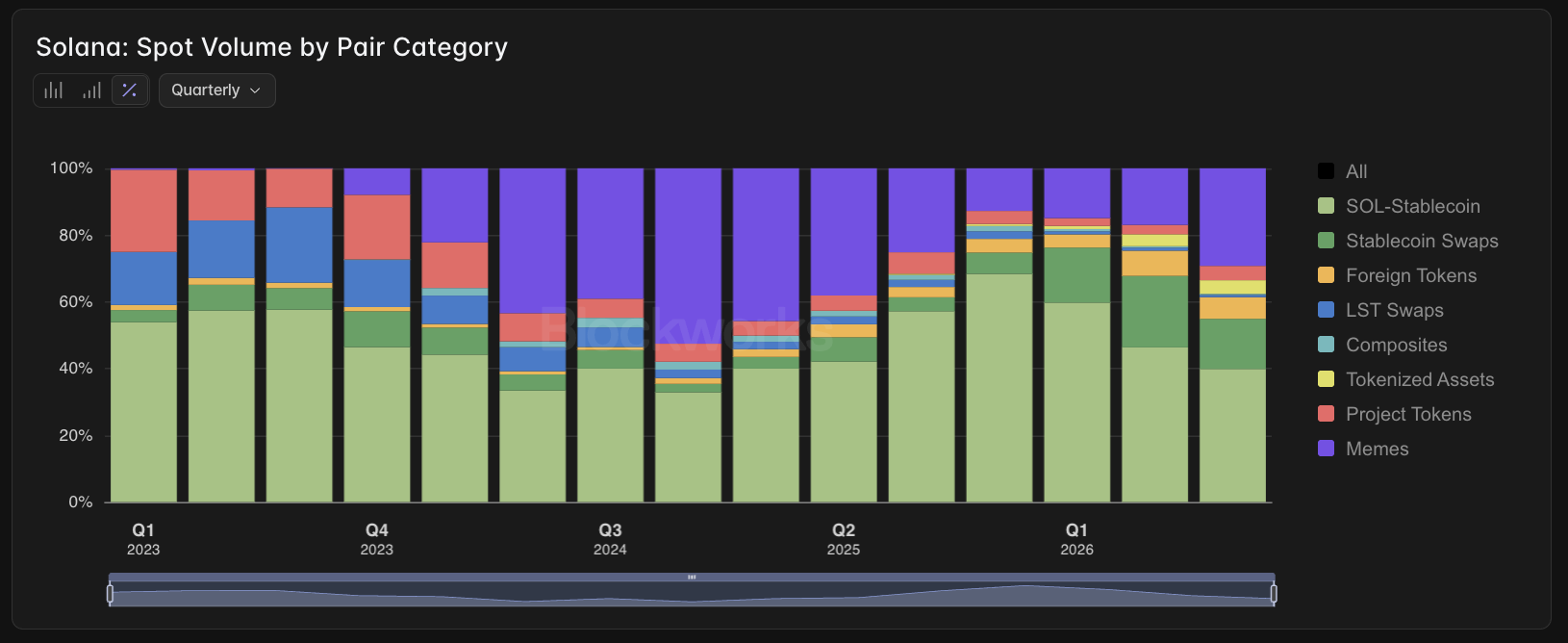
Task: Switch to the grouped bar chart view icon
Action: tap(54, 90)
